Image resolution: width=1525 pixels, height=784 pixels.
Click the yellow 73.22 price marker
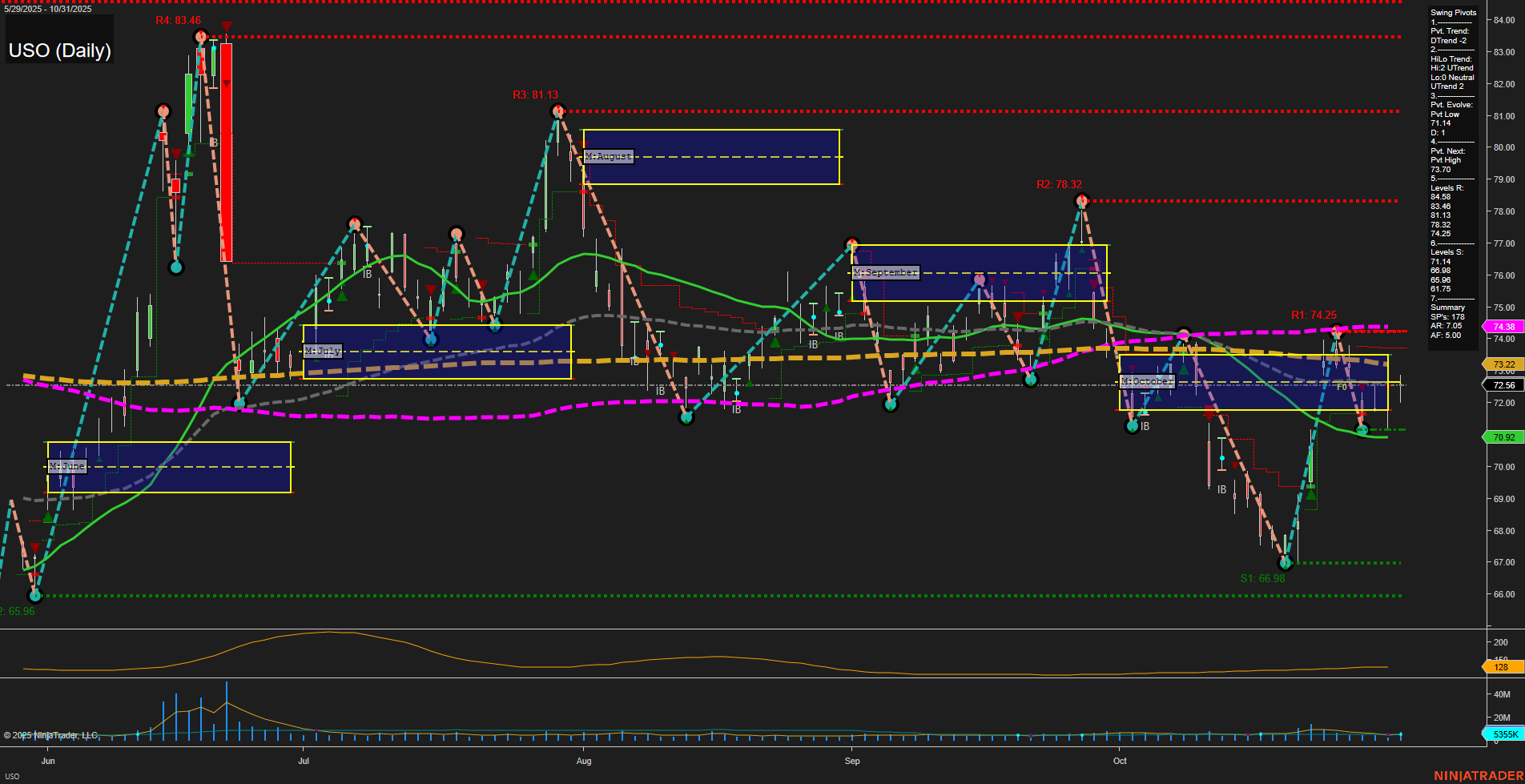[1503, 364]
